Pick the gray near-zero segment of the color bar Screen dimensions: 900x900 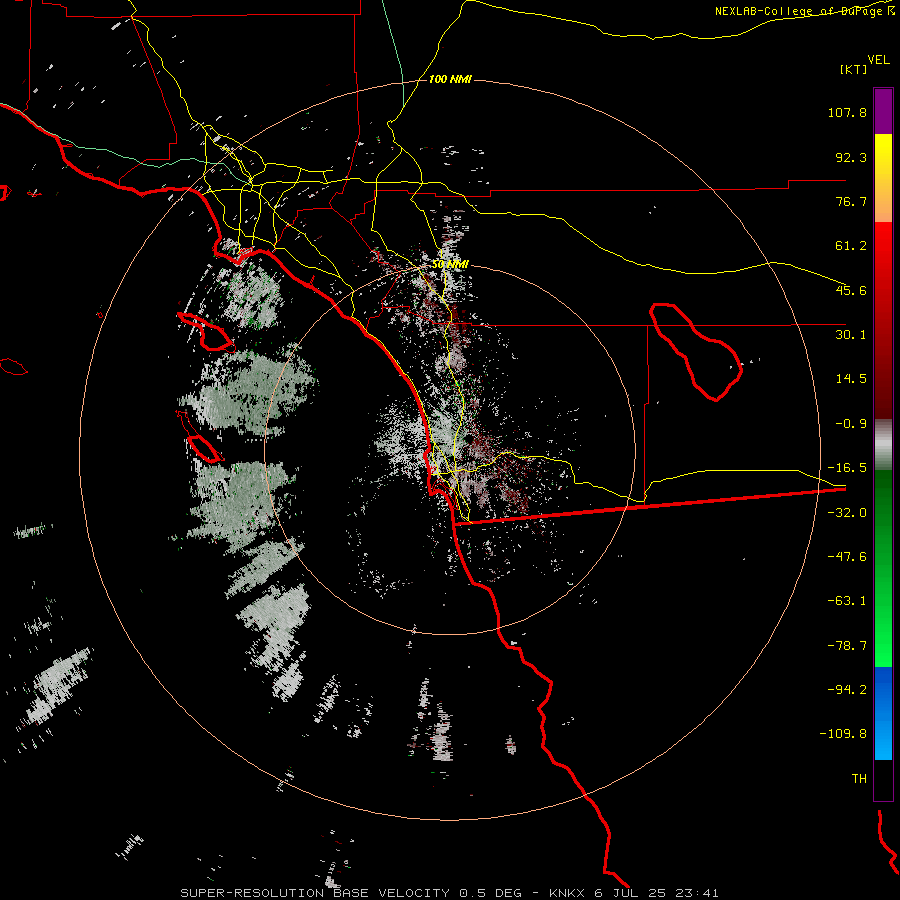[x=883, y=444]
